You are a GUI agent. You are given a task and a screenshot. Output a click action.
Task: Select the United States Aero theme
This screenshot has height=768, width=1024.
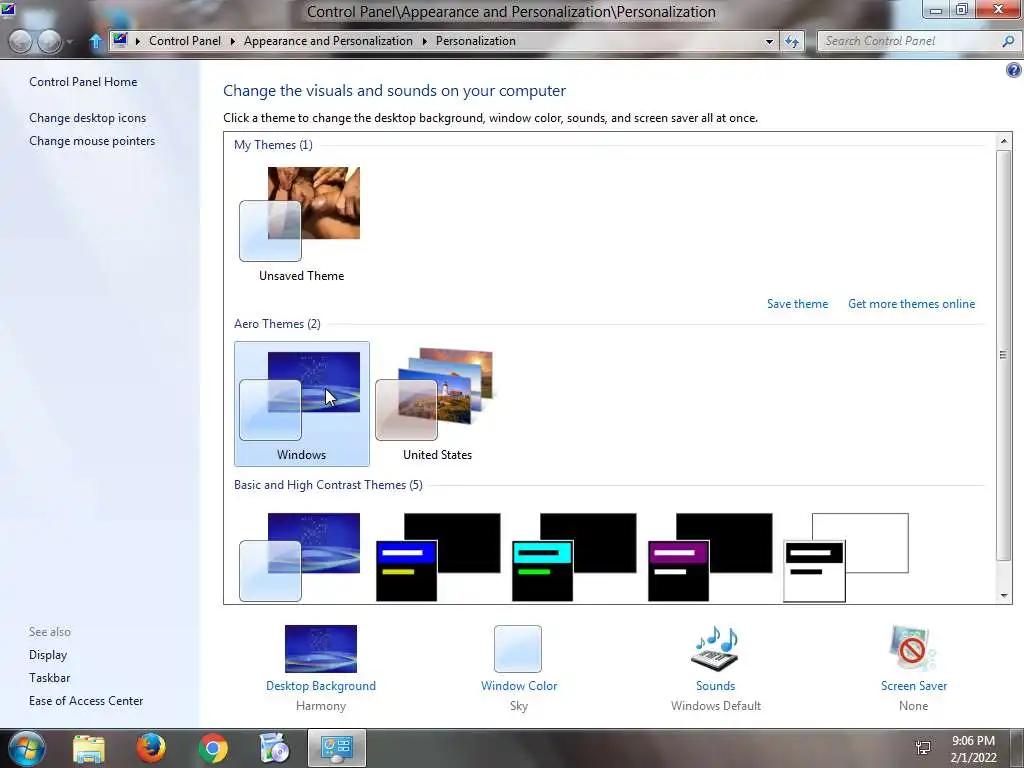437,404
